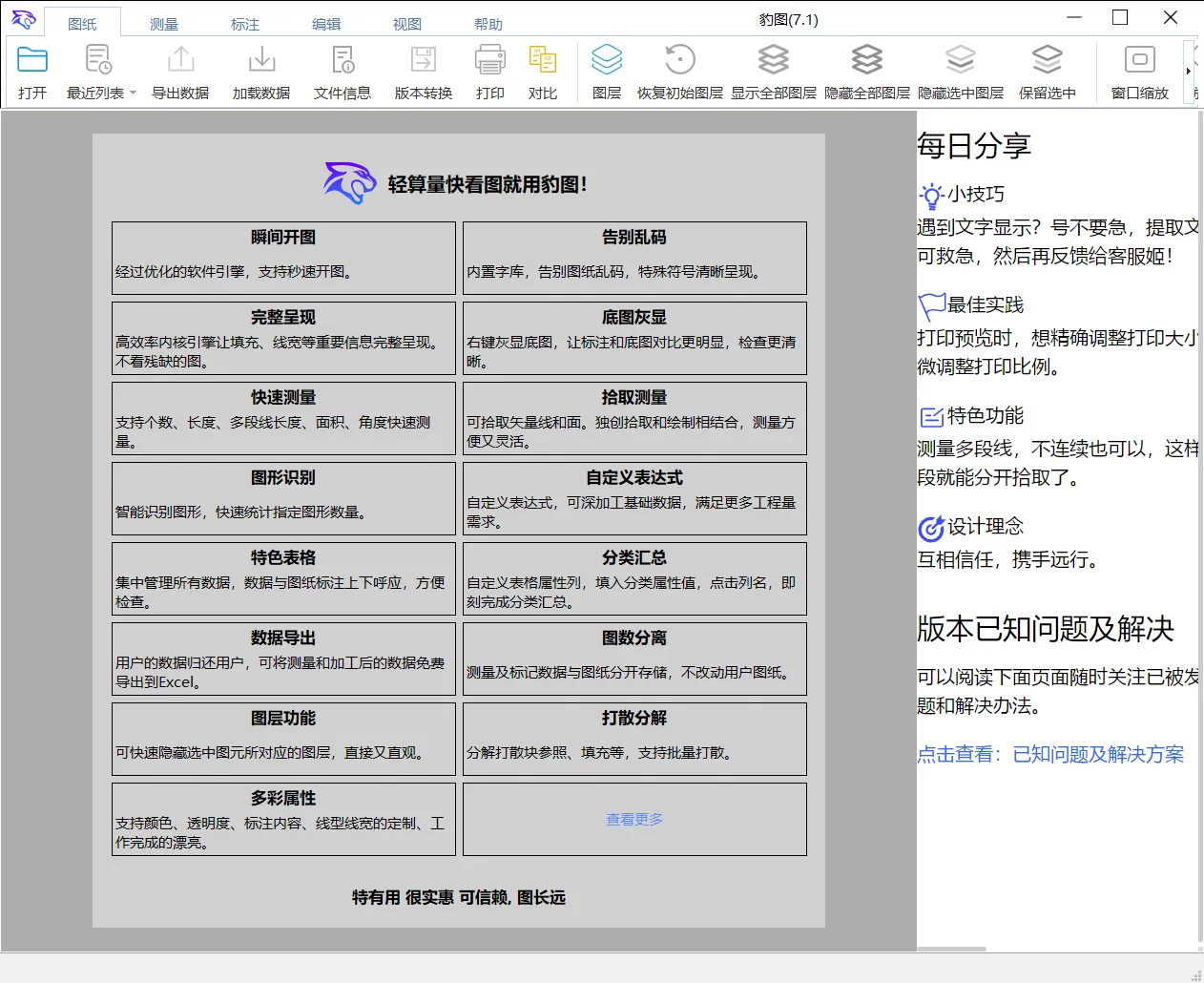Click the 打印 print icon
This screenshot has height=983, width=1204.
point(490,61)
